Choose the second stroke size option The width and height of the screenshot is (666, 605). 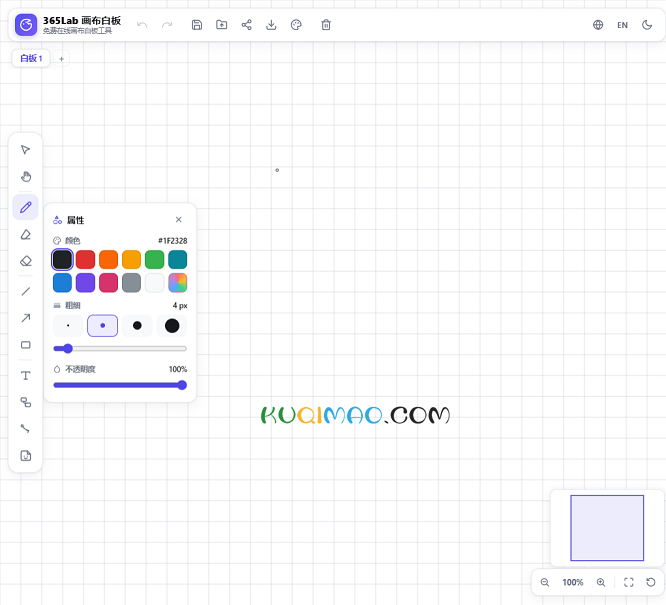tap(102, 326)
